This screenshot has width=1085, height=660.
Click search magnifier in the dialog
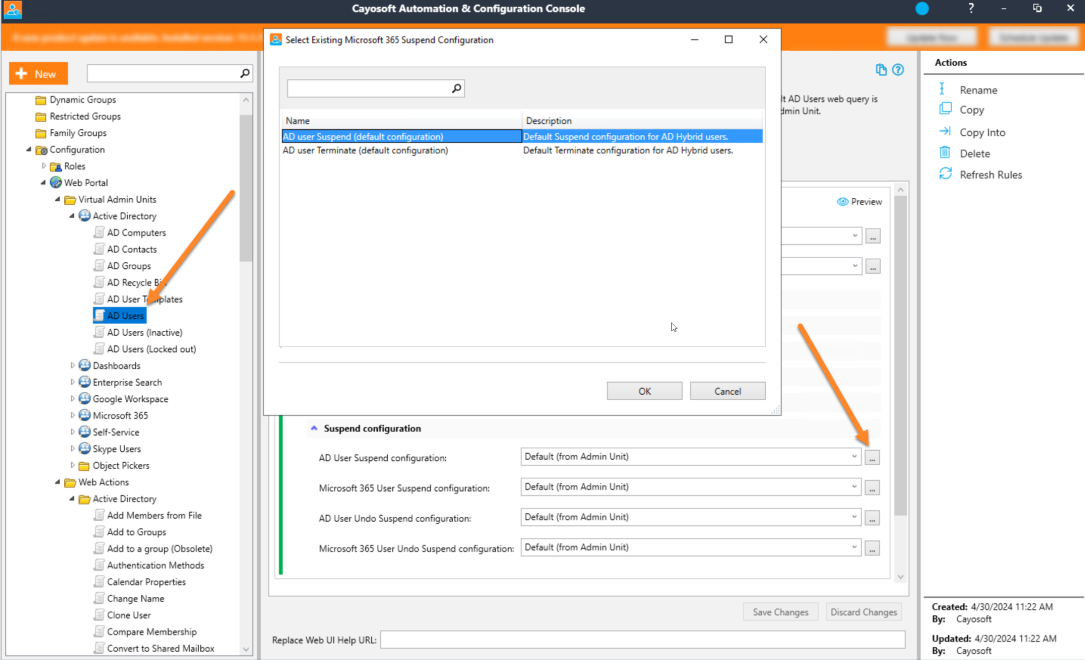pyautogui.click(x=457, y=88)
